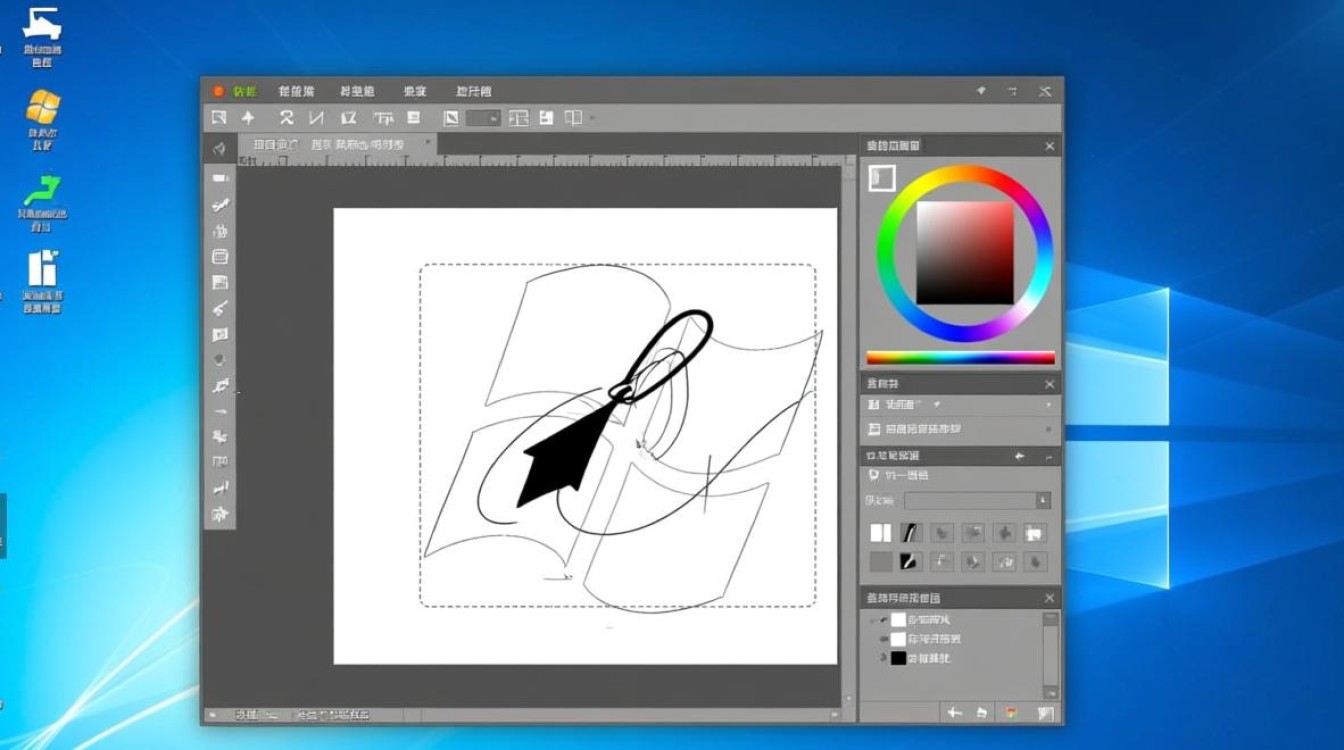Select the bottom-most tool in the left toolbox
This screenshot has height=750, width=1344.
(x=220, y=514)
